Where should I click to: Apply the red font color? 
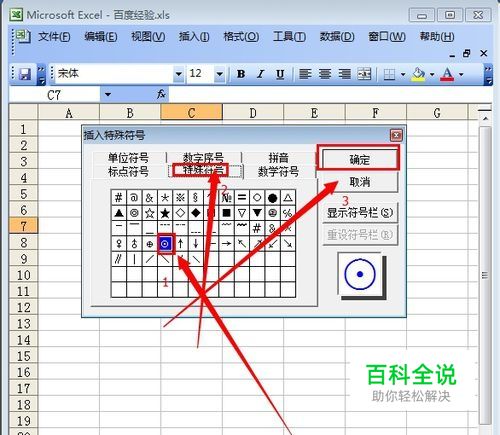[x=447, y=74]
